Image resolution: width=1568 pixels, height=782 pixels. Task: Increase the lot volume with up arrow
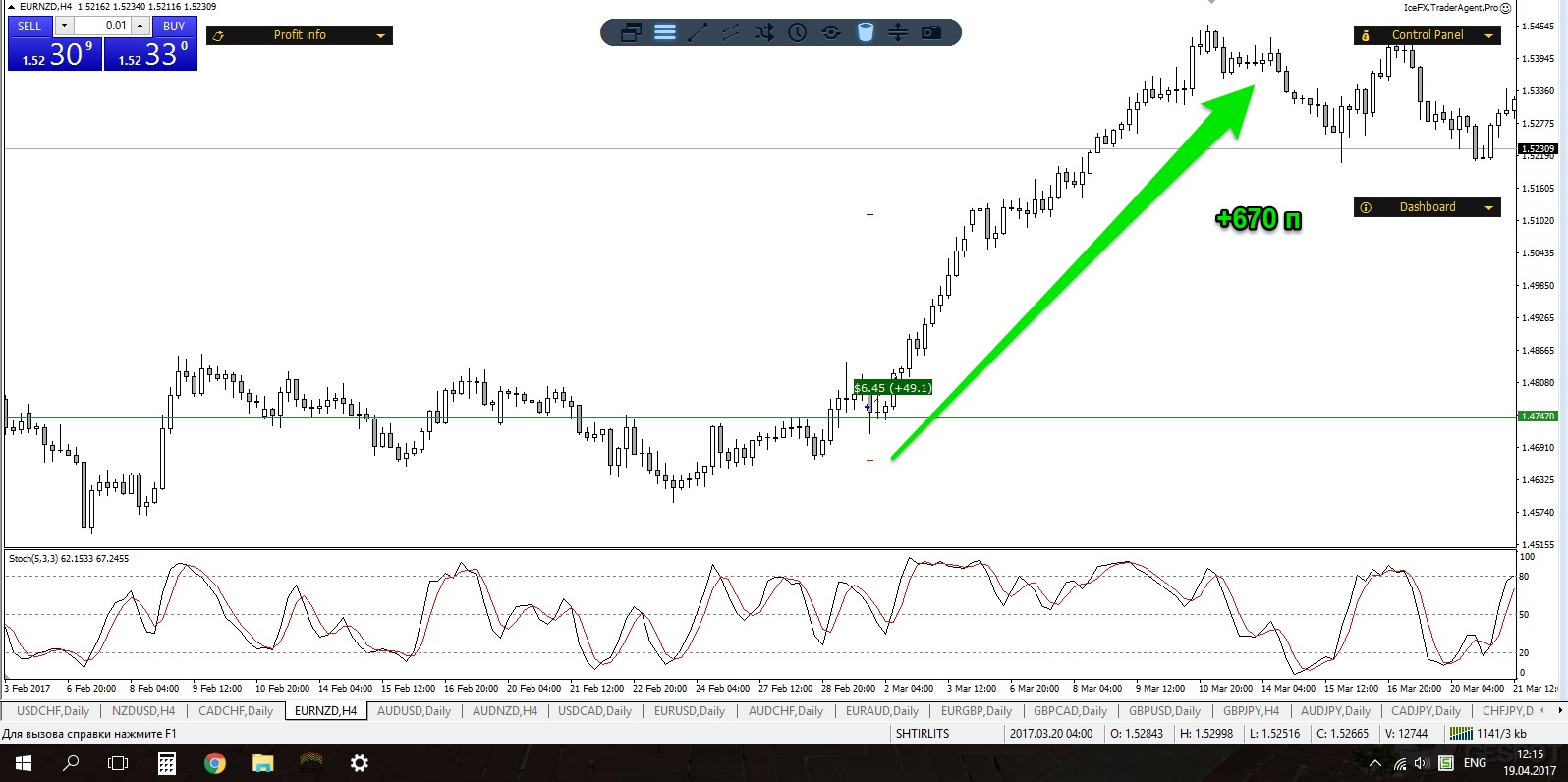pyautogui.click(x=140, y=26)
